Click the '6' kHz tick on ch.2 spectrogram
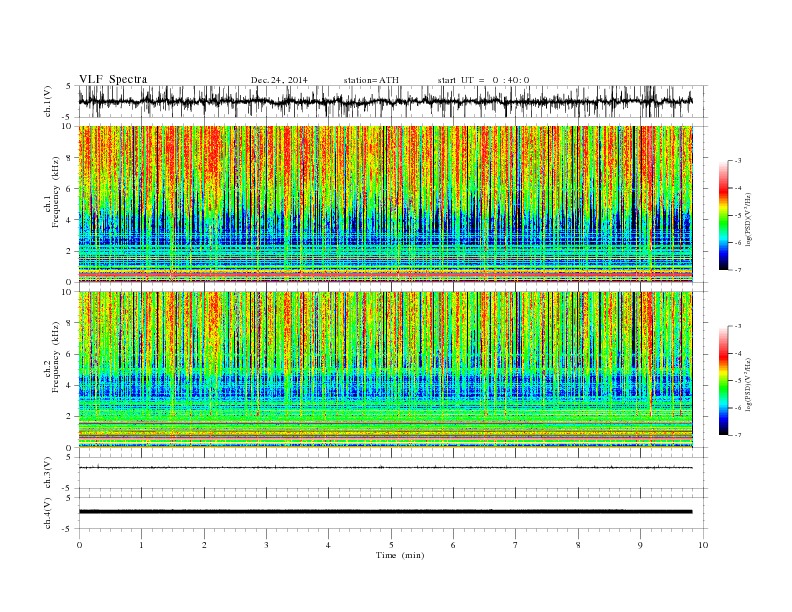Viewport: 792px width, 612px height. (x=70, y=354)
